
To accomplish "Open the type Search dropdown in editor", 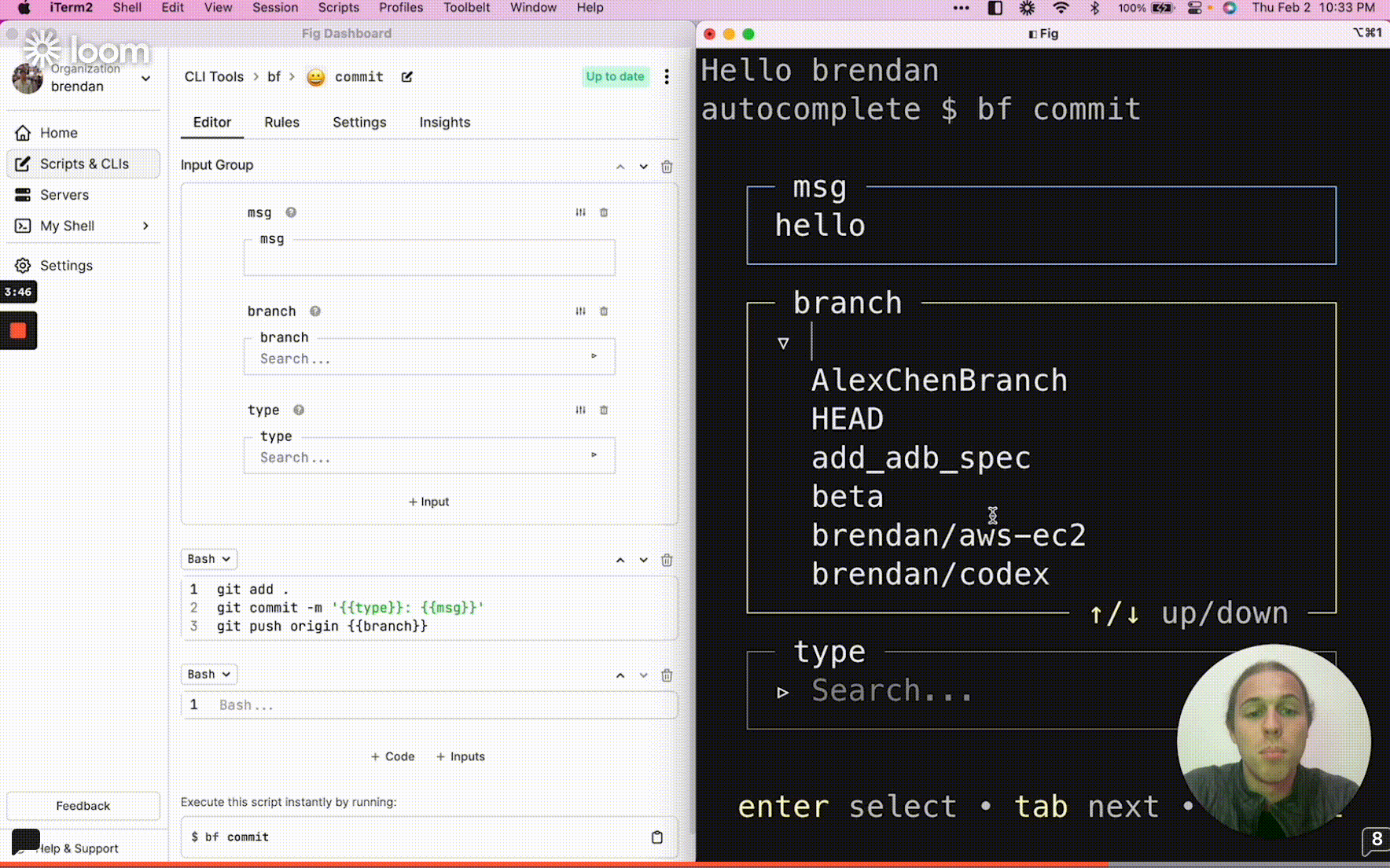I will point(429,457).
